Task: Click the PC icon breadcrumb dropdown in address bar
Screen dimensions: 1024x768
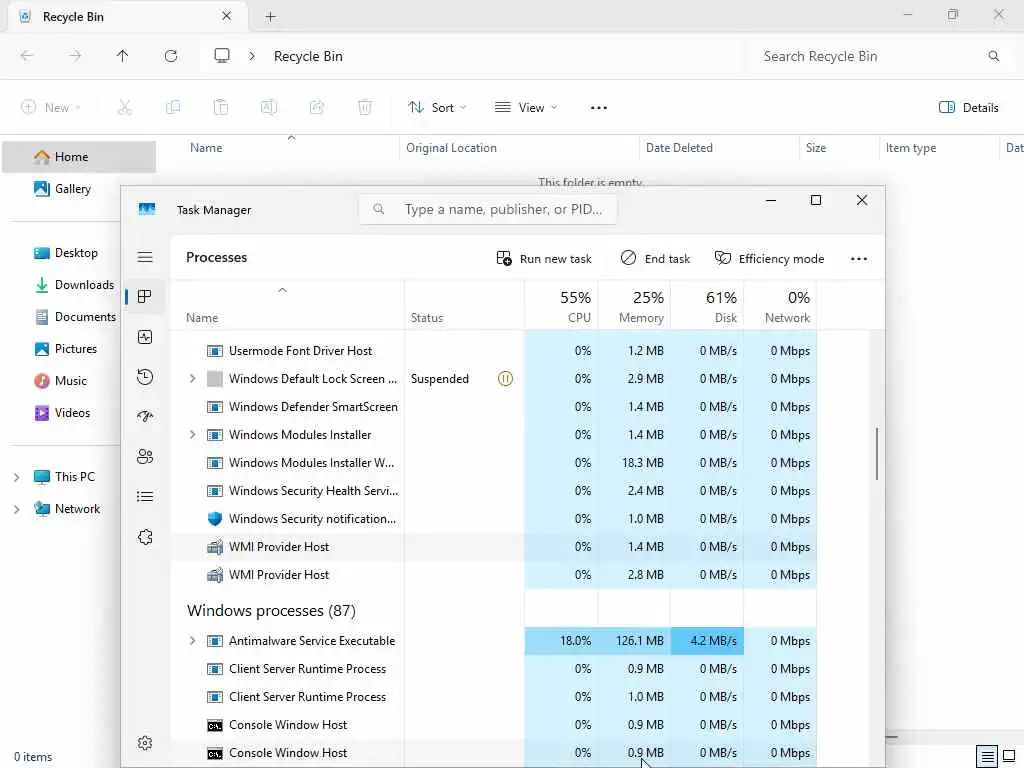Action: pyautogui.click(x=222, y=56)
